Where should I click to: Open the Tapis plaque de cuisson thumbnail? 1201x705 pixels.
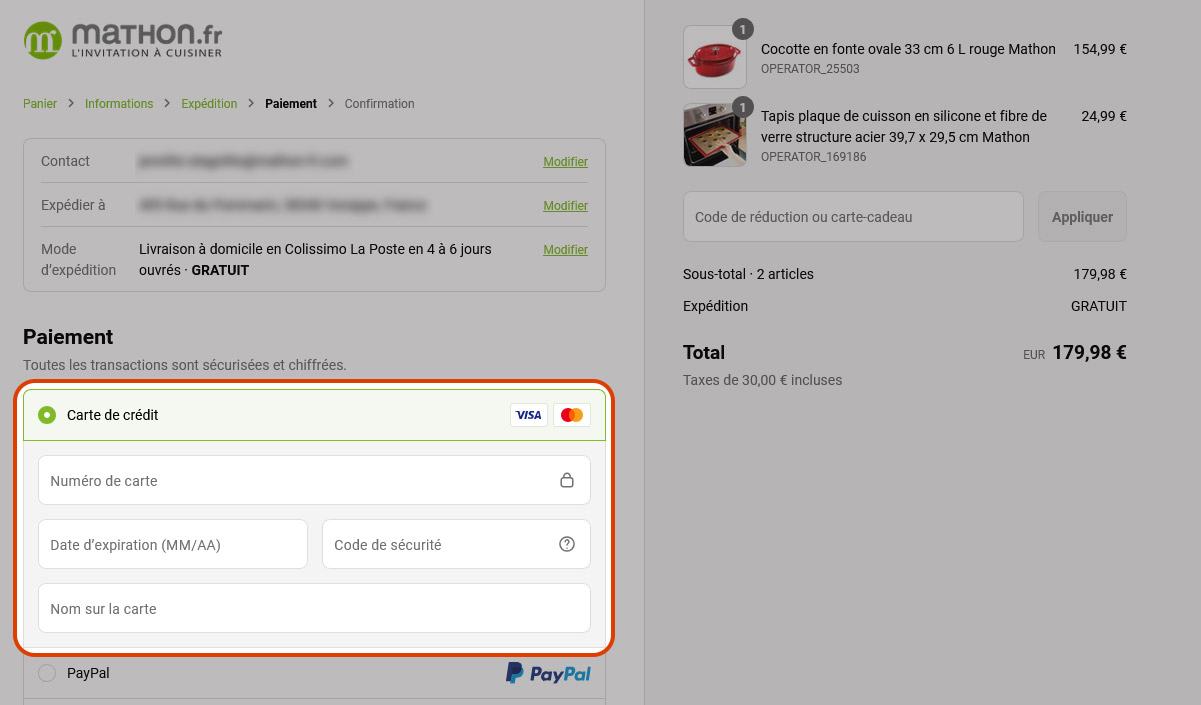[x=714, y=134]
